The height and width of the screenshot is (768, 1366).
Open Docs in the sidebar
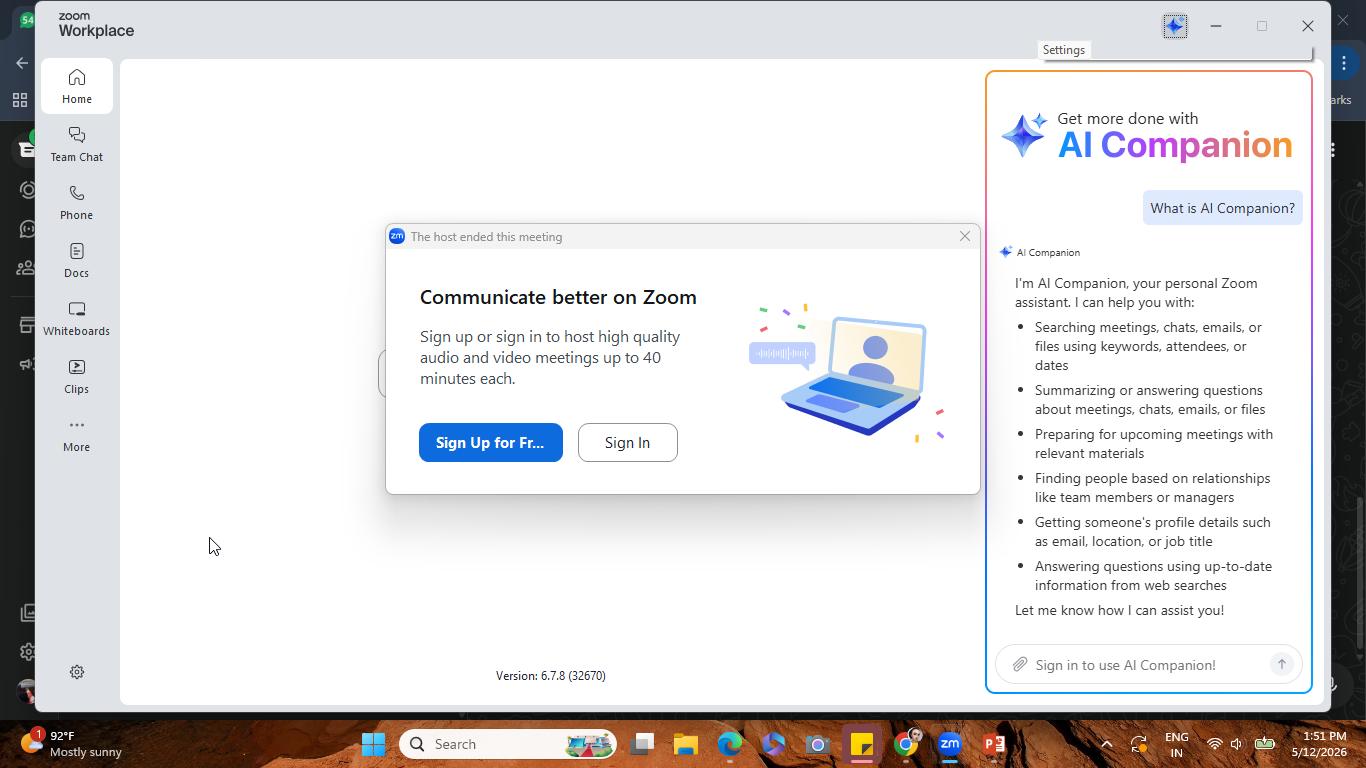(77, 261)
